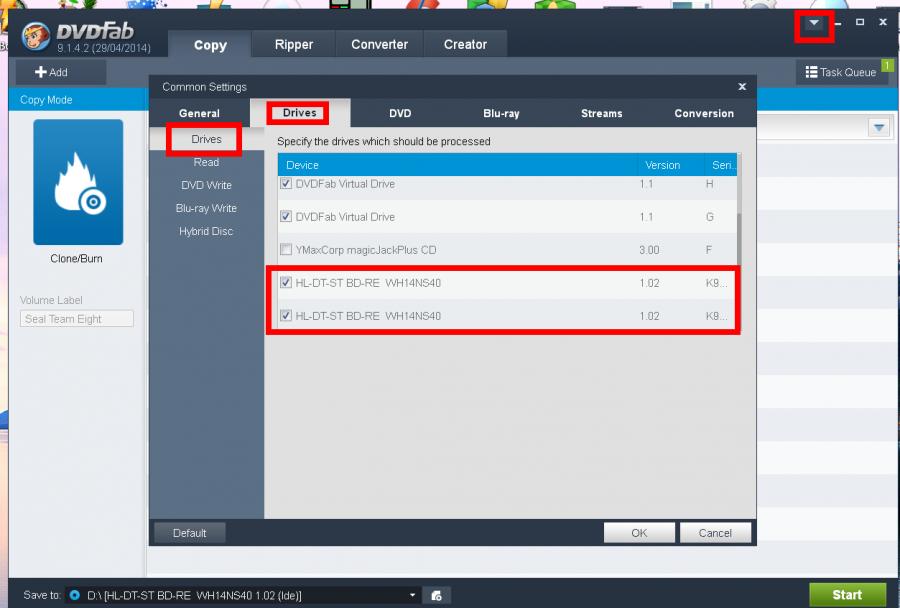Click version 3.00 in the YMaxCorp row

tap(649, 250)
